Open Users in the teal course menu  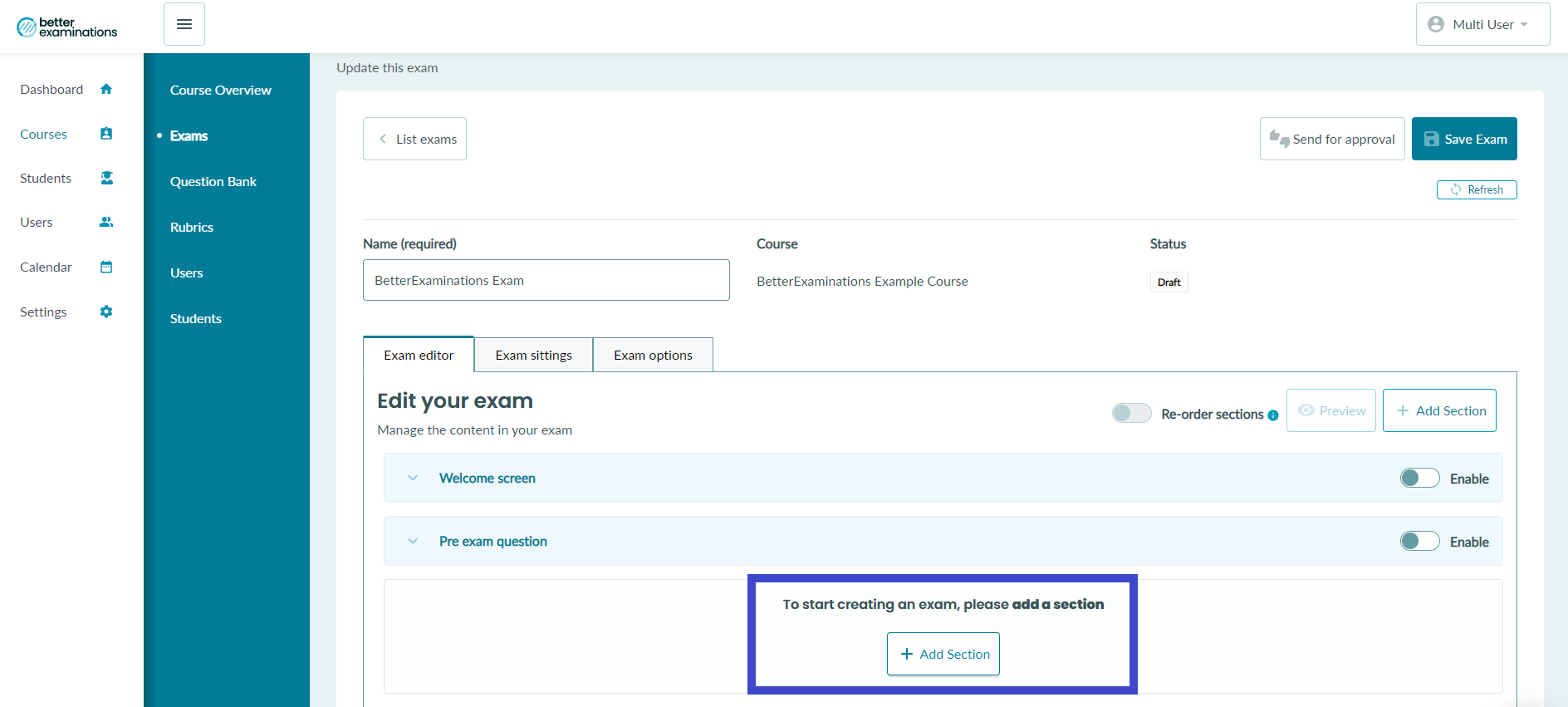(187, 272)
